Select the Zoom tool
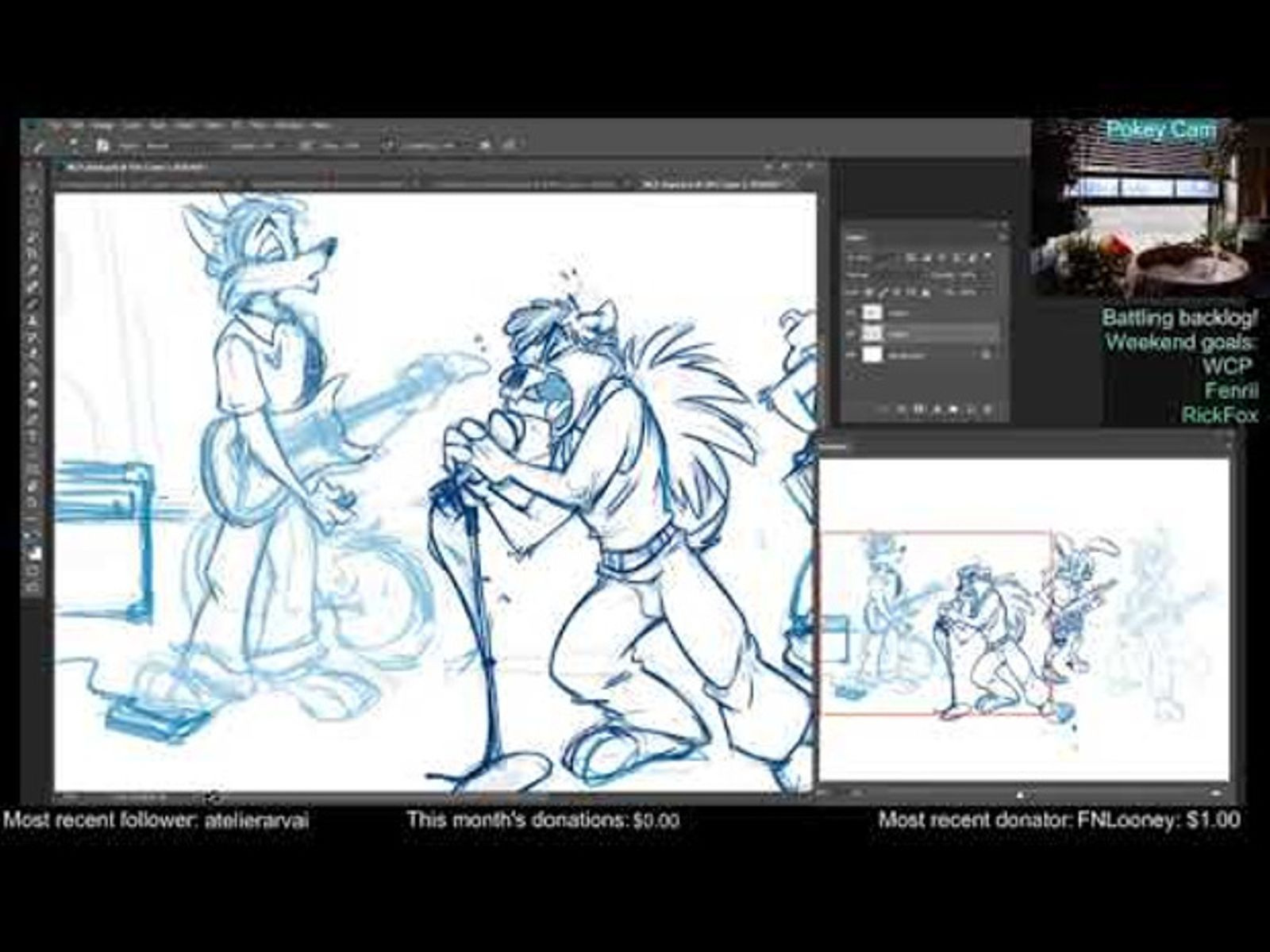 pos(33,501)
